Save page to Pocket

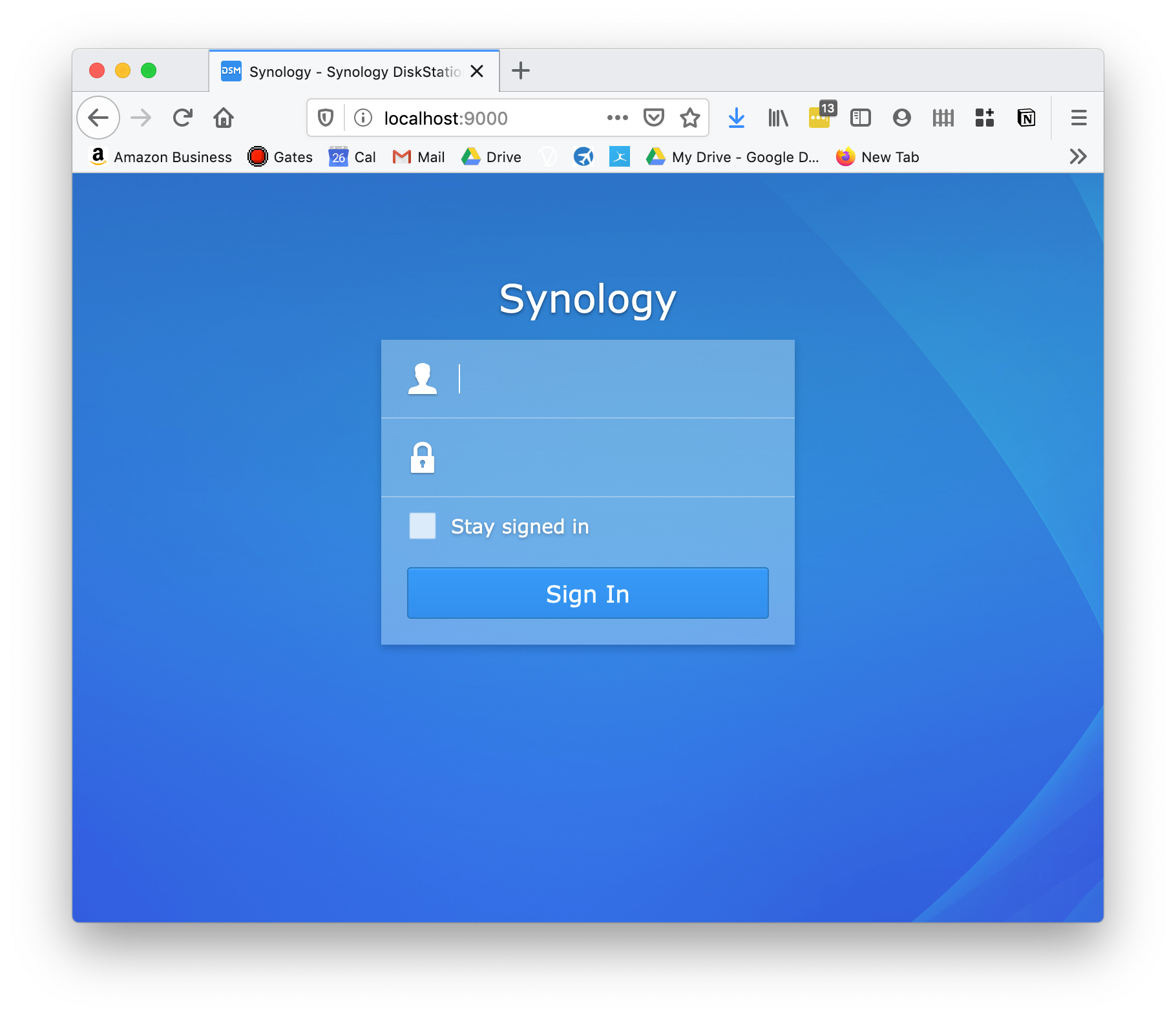tap(654, 118)
